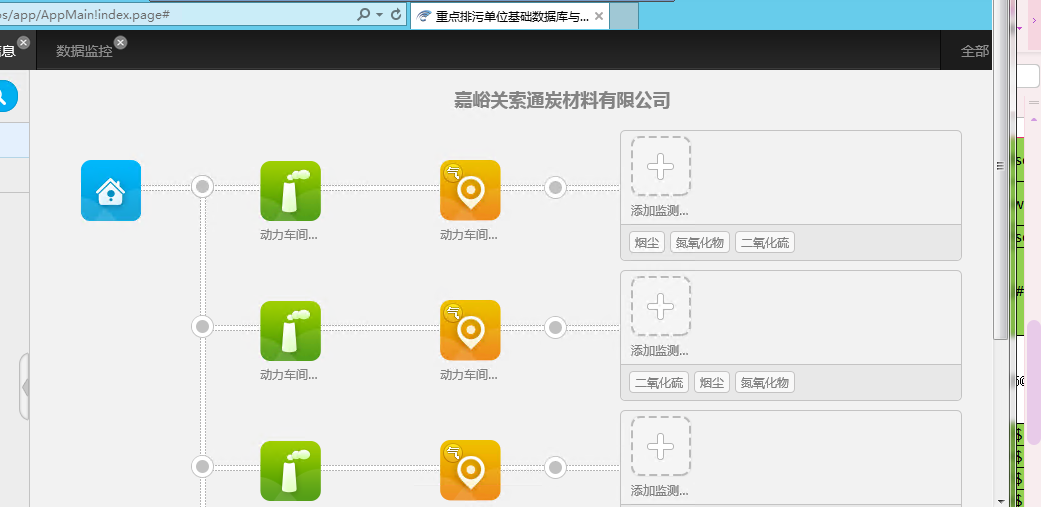Viewport: 1041px width, 507px height.
Task: Click the third row node circle before monitor panel
Action: (555, 467)
